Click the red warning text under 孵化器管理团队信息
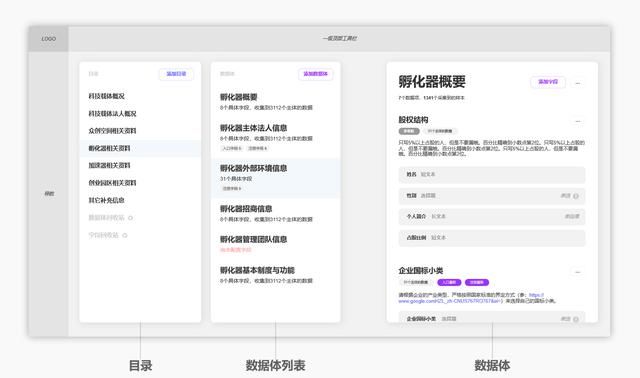640x378 pixels. pyautogui.click(x=236, y=250)
